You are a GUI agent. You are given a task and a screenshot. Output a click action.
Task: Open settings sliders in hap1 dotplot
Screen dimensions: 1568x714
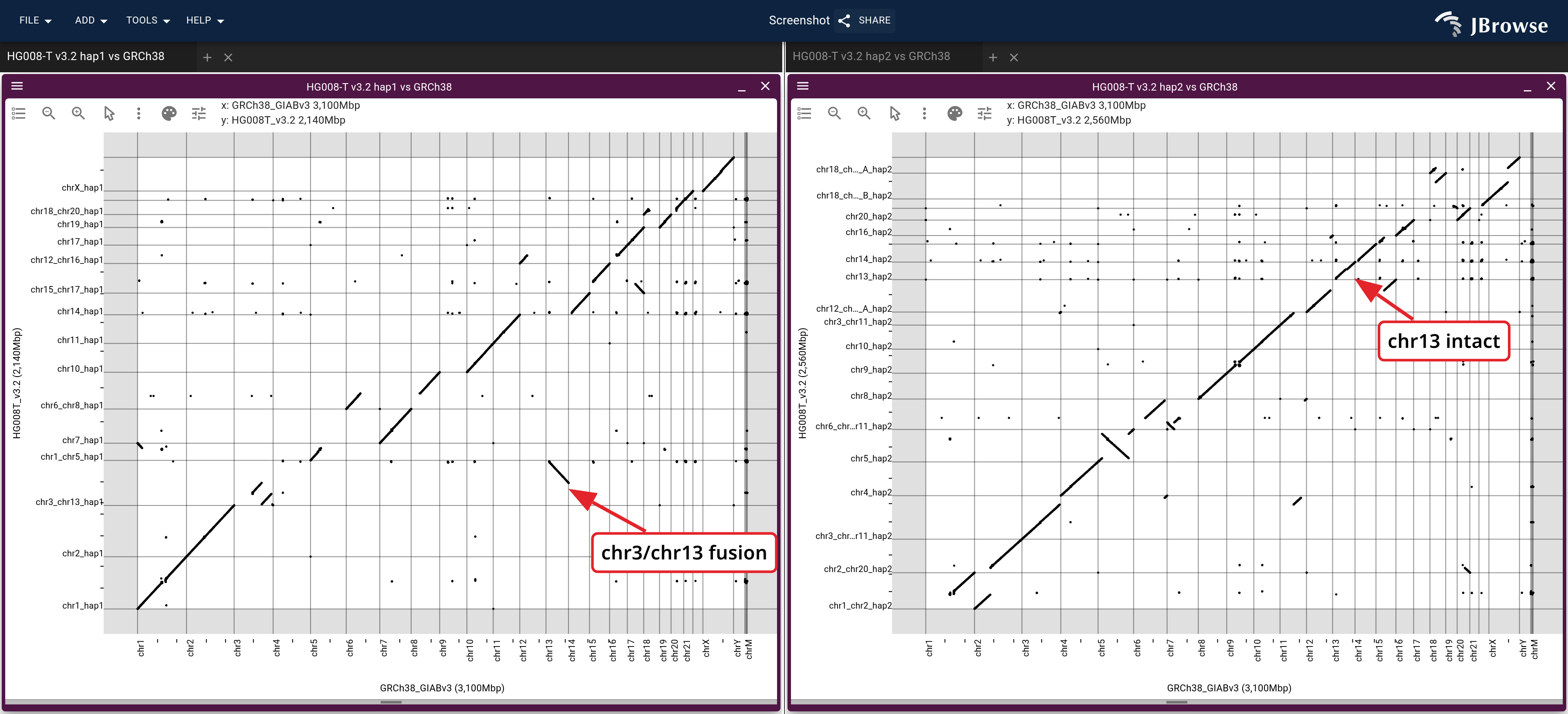[x=199, y=113]
